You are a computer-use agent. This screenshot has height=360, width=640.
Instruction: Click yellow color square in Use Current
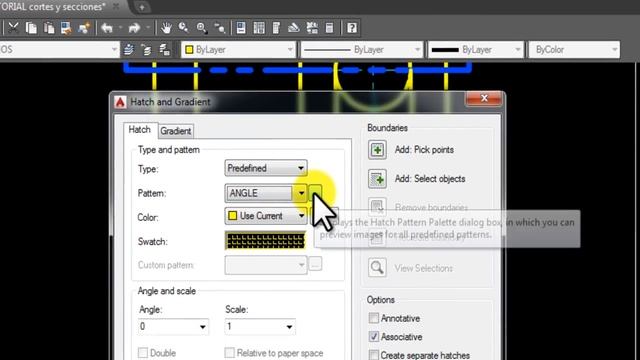pyautogui.click(x=233, y=216)
